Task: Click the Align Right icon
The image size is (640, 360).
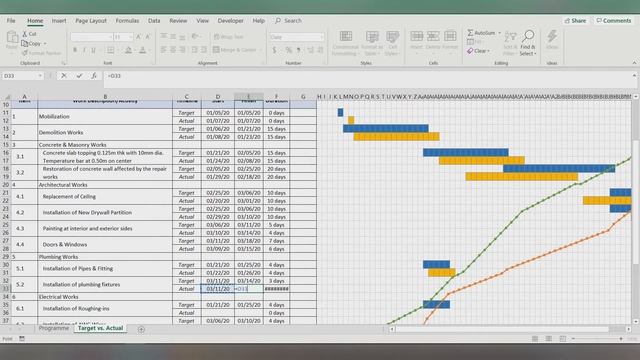Action: [x=182, y=50]
